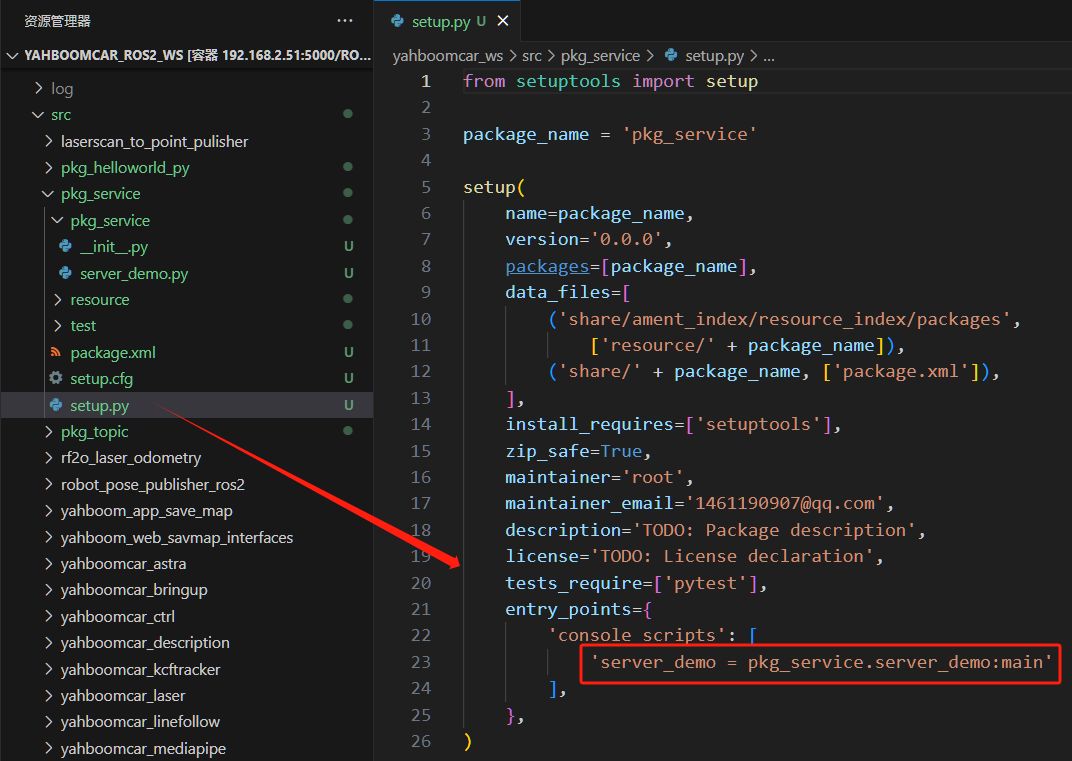This screenshot has height=761, width=1072.
Task: Click the Python icon in the setup.py tab
Action: click(x=398, y=21)
